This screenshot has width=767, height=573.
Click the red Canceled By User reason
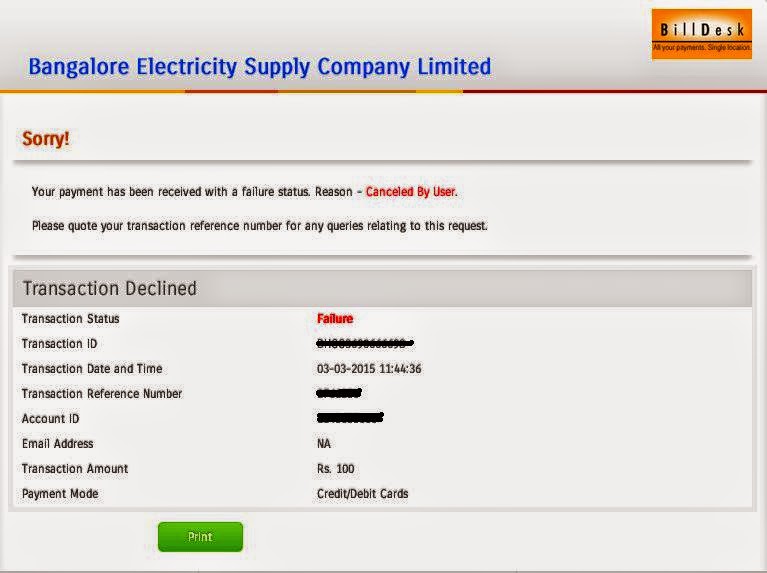[411, 192]
